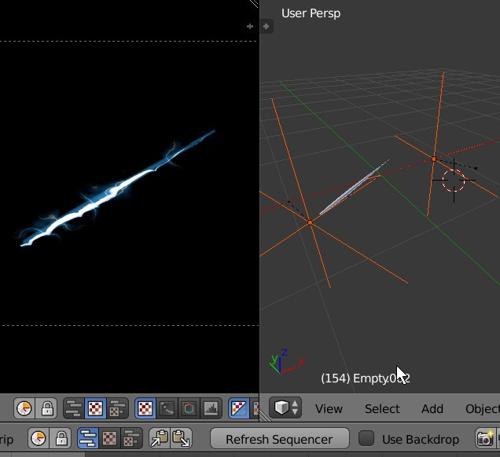500x457 pixels.
Task: Click the lightning bolt preview image
Action: [117, 189]
